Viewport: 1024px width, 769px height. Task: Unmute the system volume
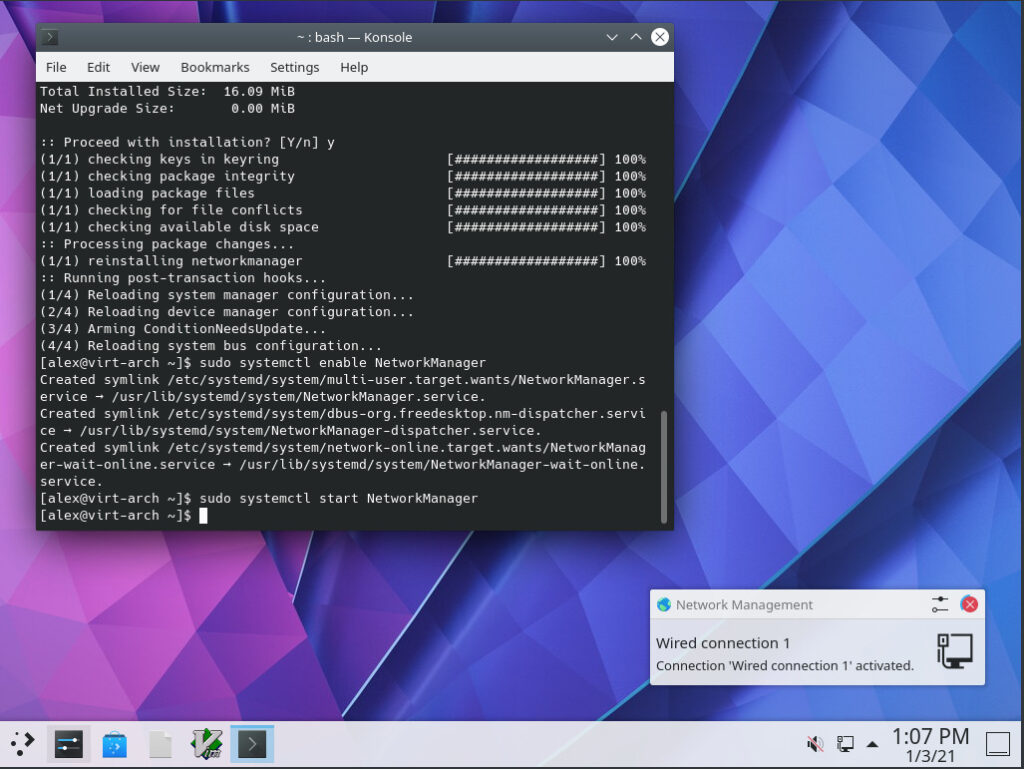tap(814, 743)
